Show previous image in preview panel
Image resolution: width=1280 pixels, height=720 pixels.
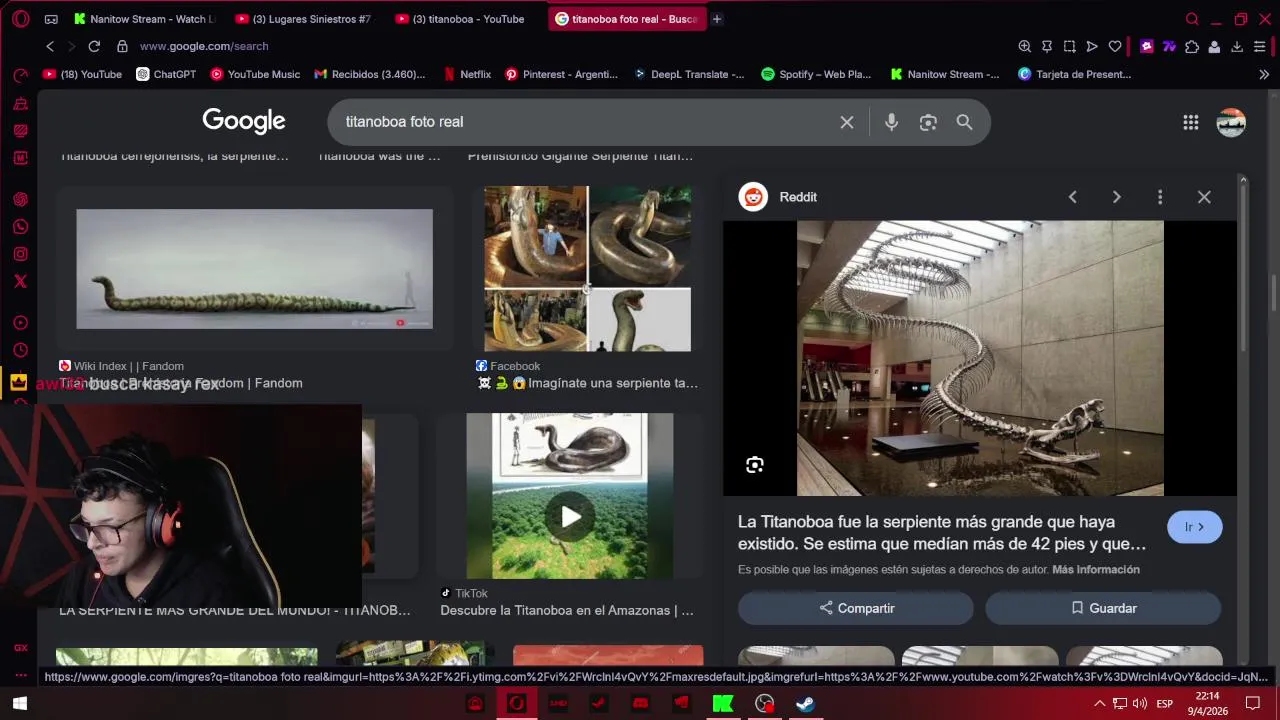pyautogui.click(x=1072, y=197)
